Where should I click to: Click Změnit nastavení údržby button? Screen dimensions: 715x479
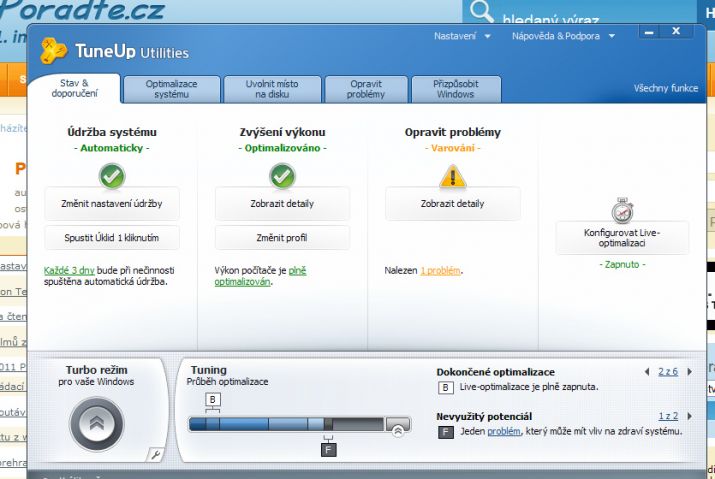[x=112, y=203]
